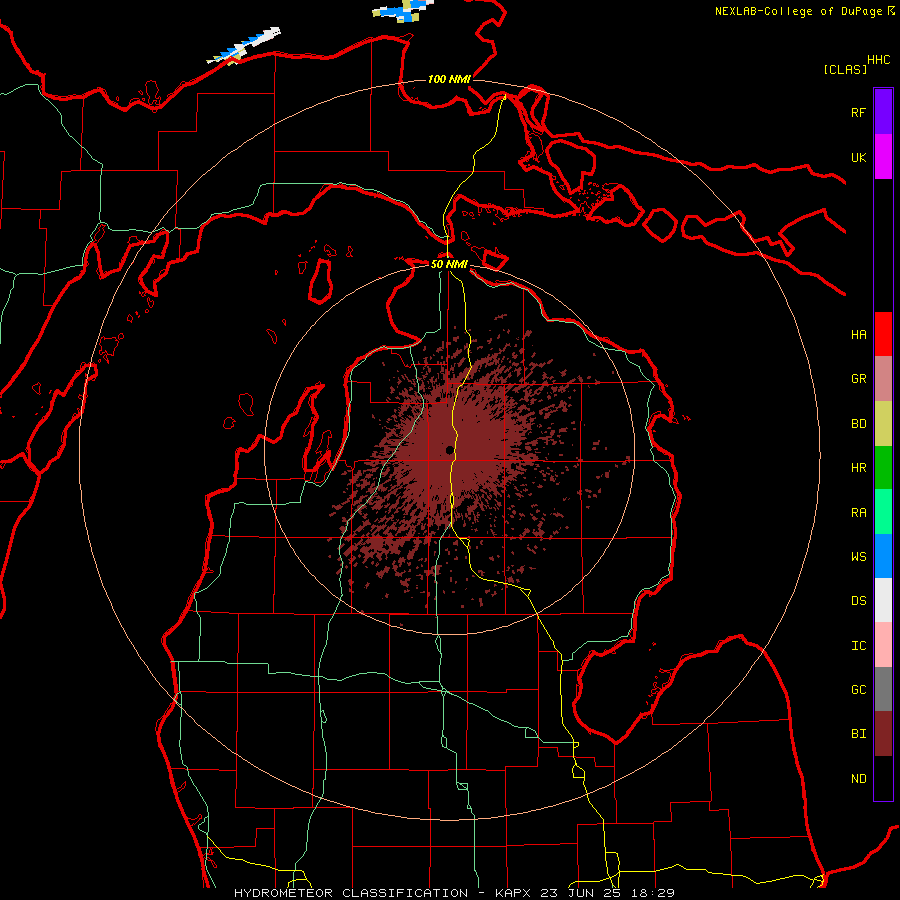This screenshot has width=900, height=900.
Task: Click the black radar site dot
Action: coord(449,451)
